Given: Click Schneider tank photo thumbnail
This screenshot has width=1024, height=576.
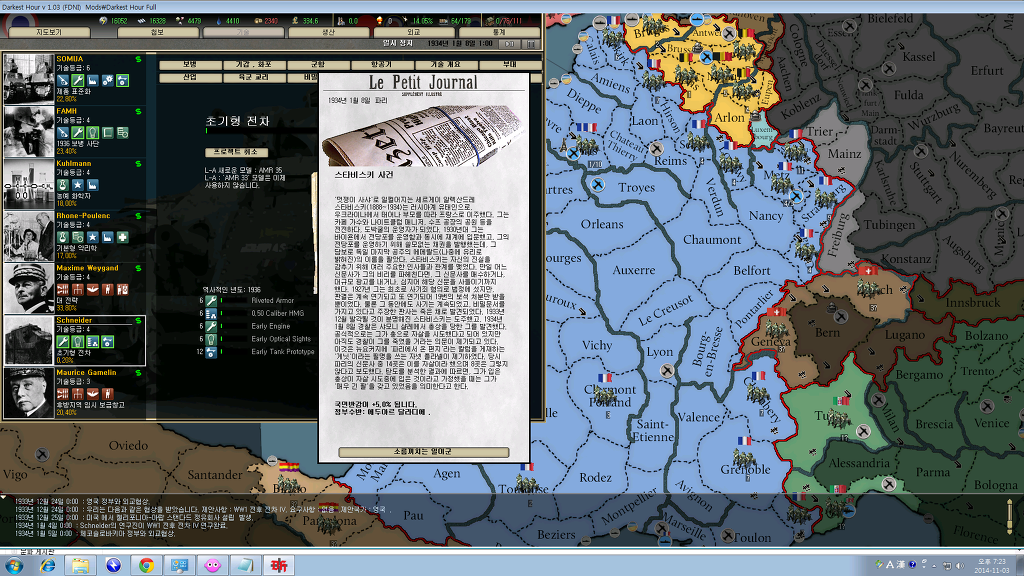Looking at the screenshot, I should click(x=29, y=340).
